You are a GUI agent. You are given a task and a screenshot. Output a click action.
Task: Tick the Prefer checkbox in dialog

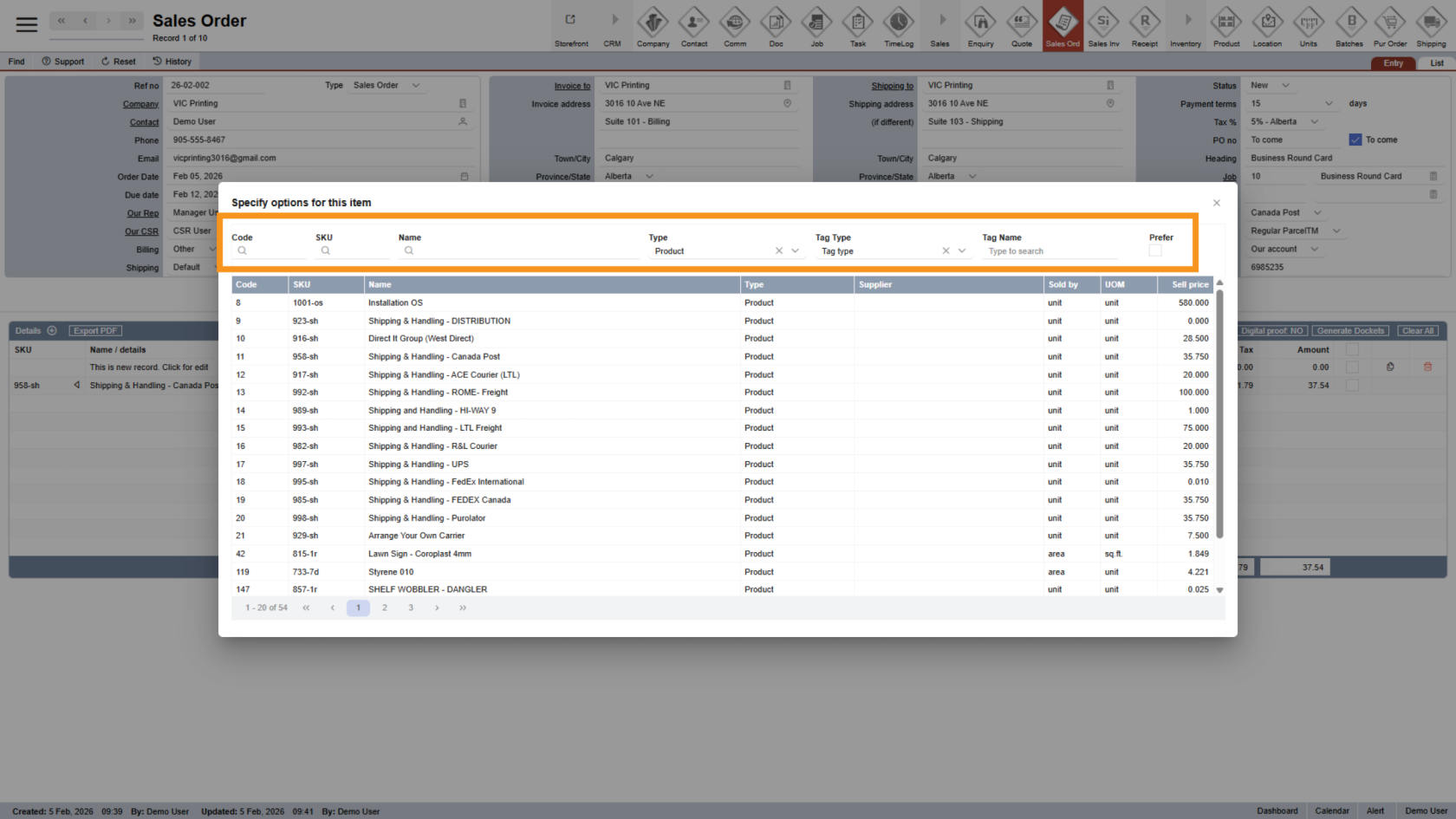click(x=1154, y=250)
